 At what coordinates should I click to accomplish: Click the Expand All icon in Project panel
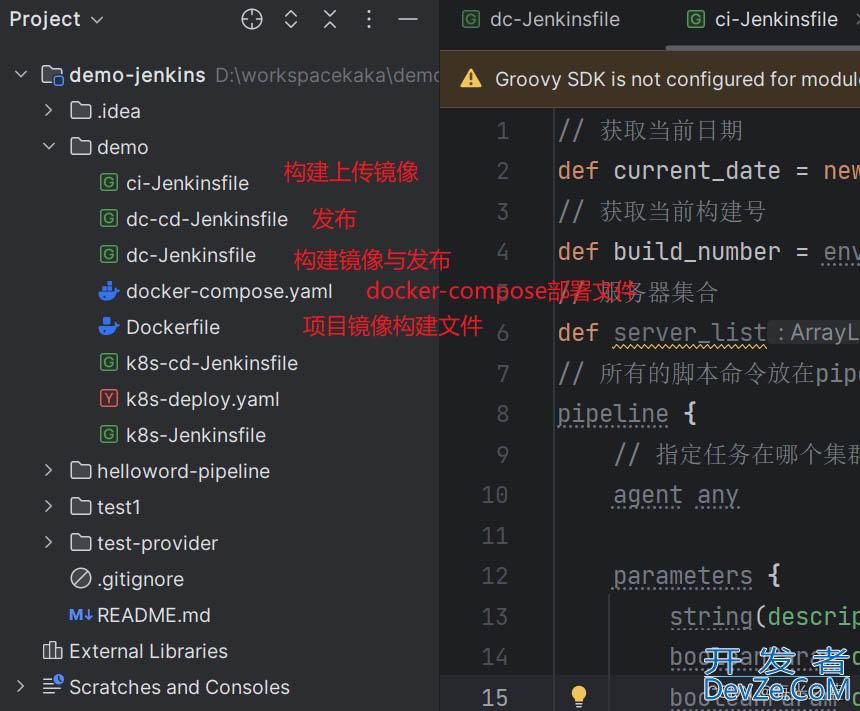click(291, 19)
